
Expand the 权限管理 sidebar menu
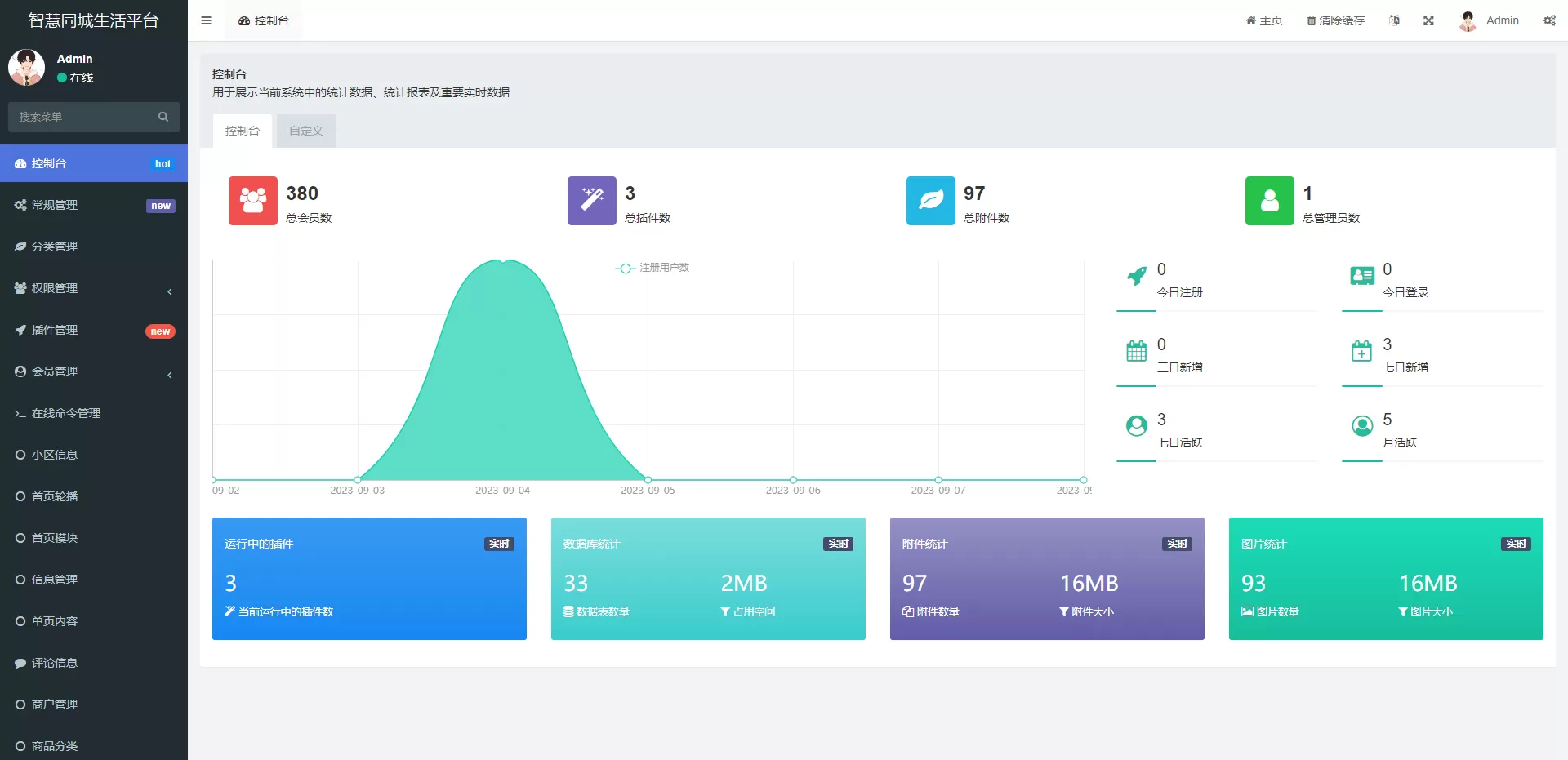94,288
